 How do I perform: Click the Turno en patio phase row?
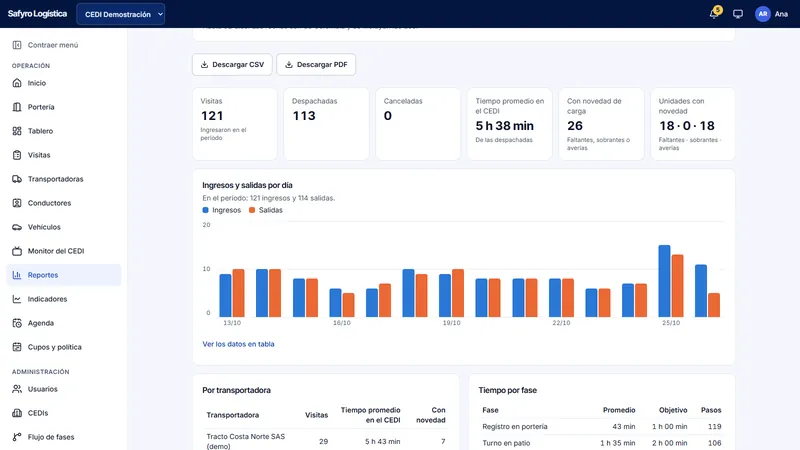(x=602, y=443)
